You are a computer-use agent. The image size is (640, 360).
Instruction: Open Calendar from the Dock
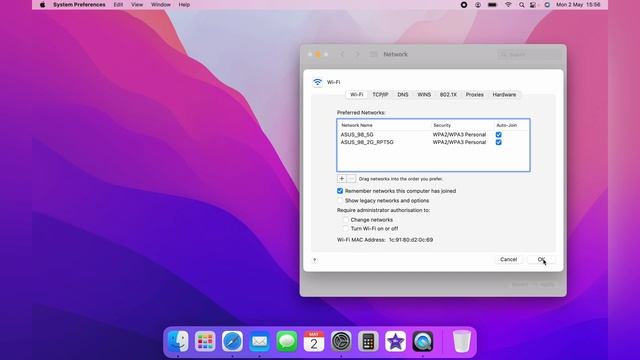pos(314,341)
